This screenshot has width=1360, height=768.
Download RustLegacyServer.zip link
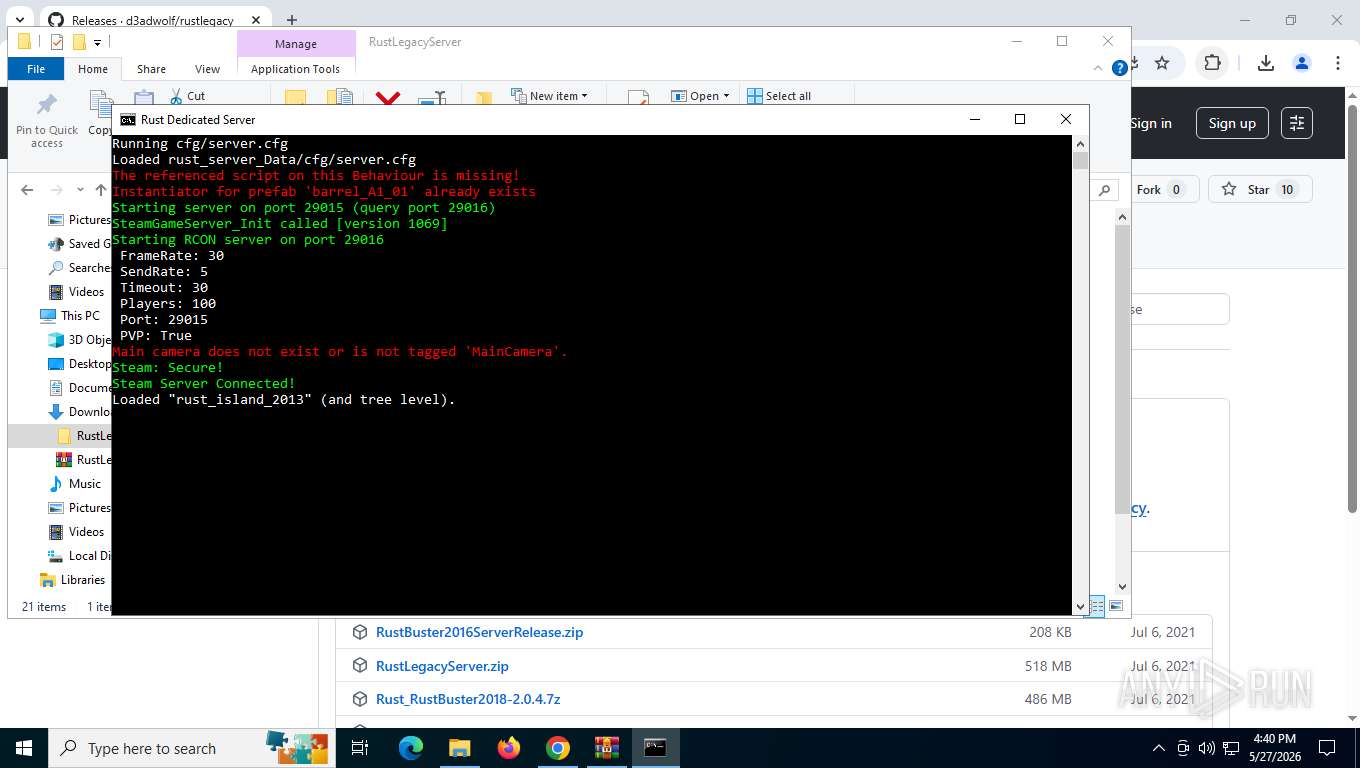coord(442,666)
